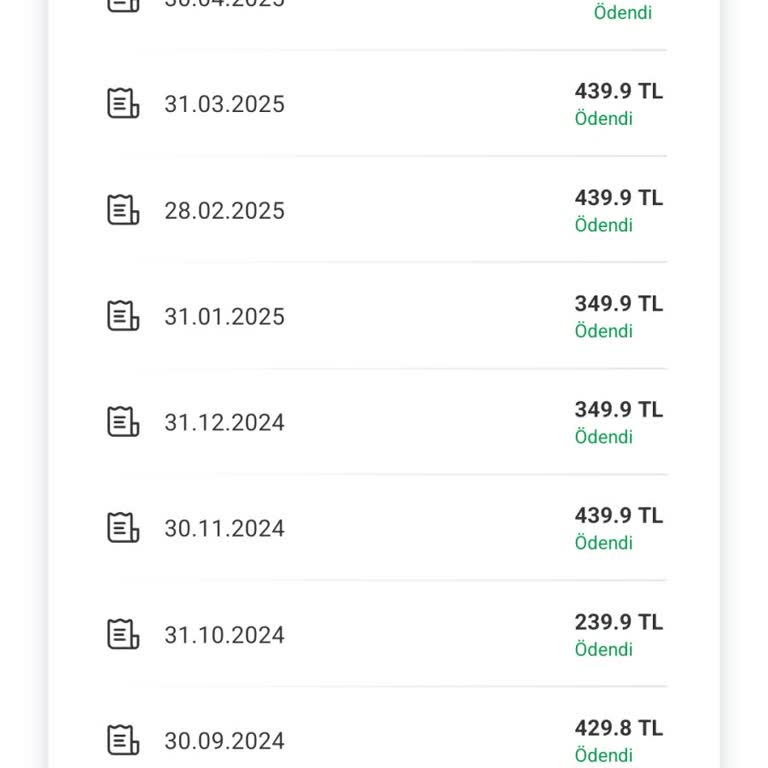Click the 239.9 TL amount
The height and width of the screenshot is (768, 768).
(618, 622)
